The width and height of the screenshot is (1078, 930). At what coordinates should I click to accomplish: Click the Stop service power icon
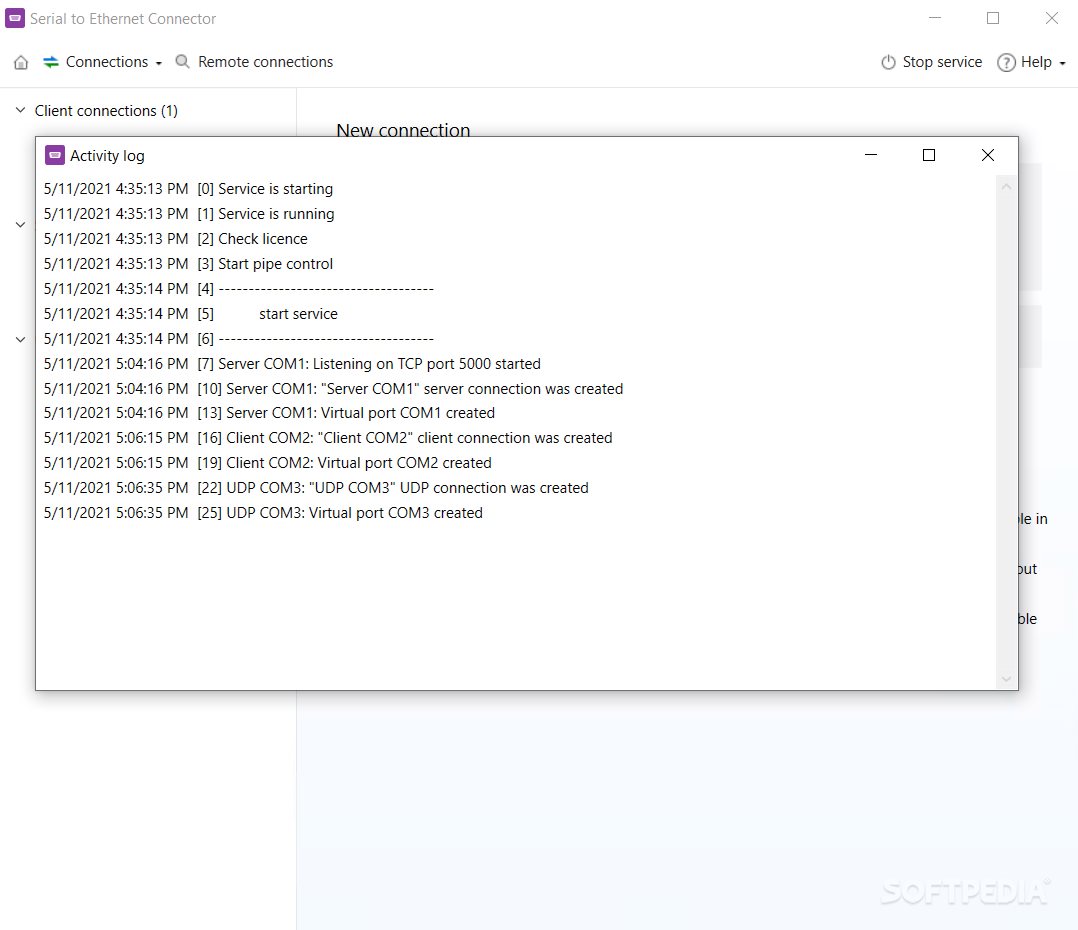pos(888,63)
